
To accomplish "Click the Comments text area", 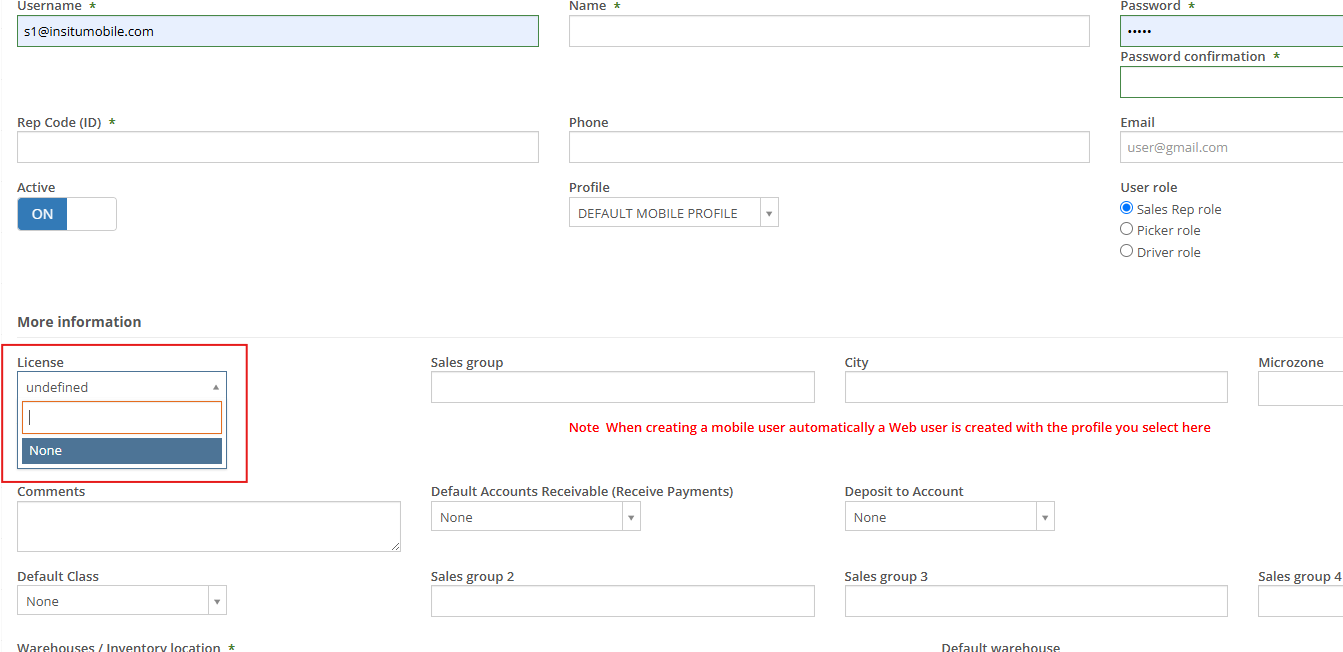I will point(209,526).
